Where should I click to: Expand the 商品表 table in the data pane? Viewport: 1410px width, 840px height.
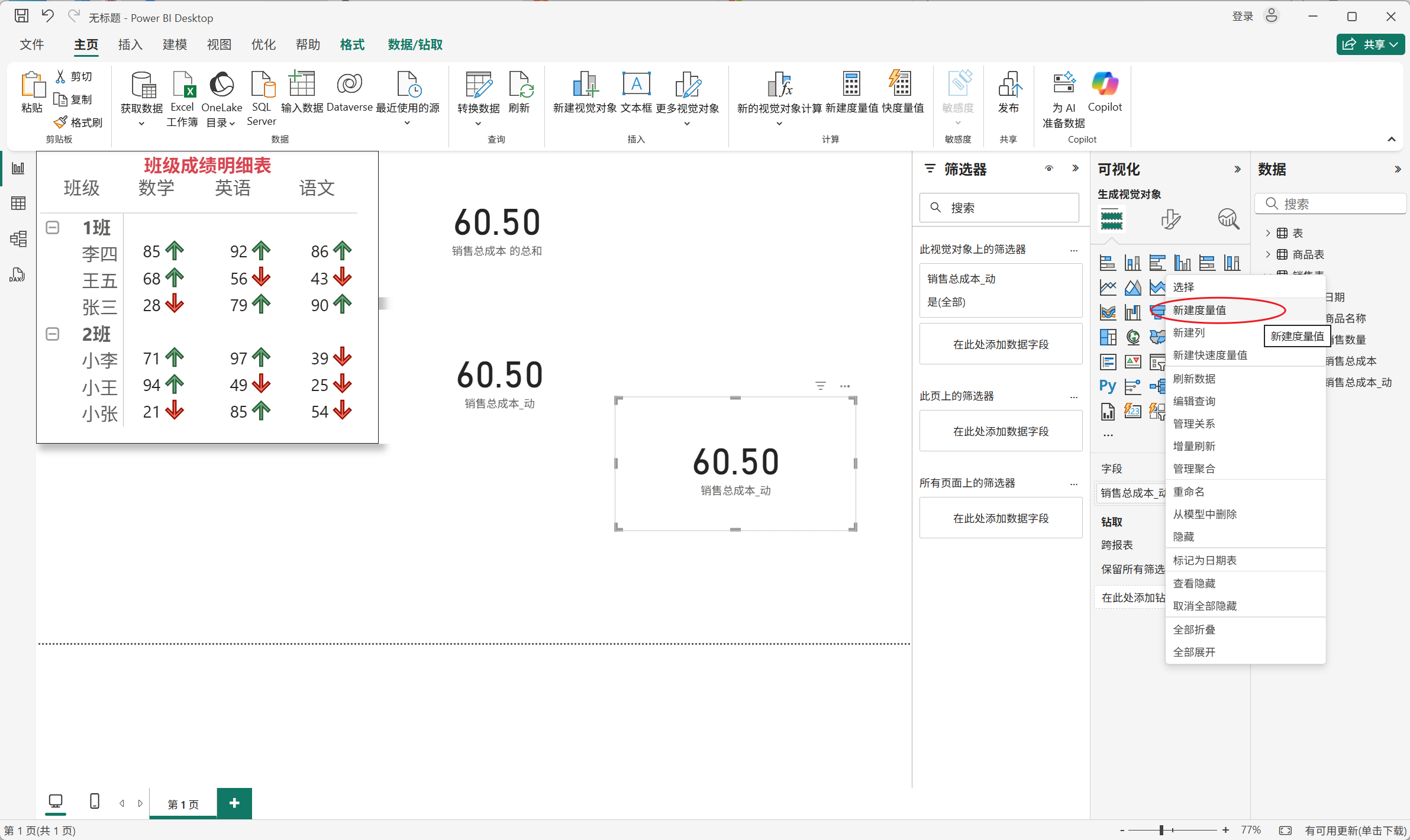1268,254
